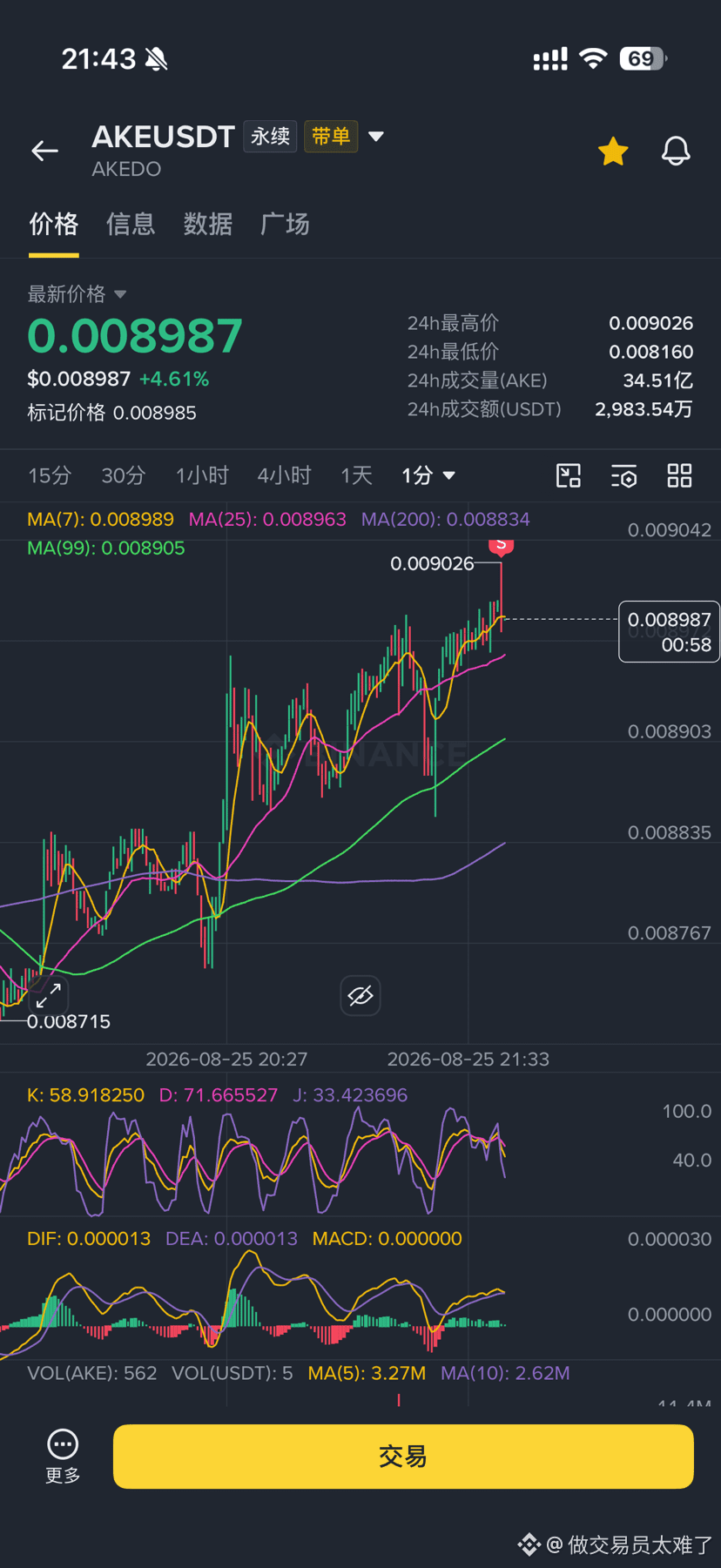721x1568 pixels.
Task: Tap the volume MA(10): 2.62M label
Action: click(x=505, y=1373)
